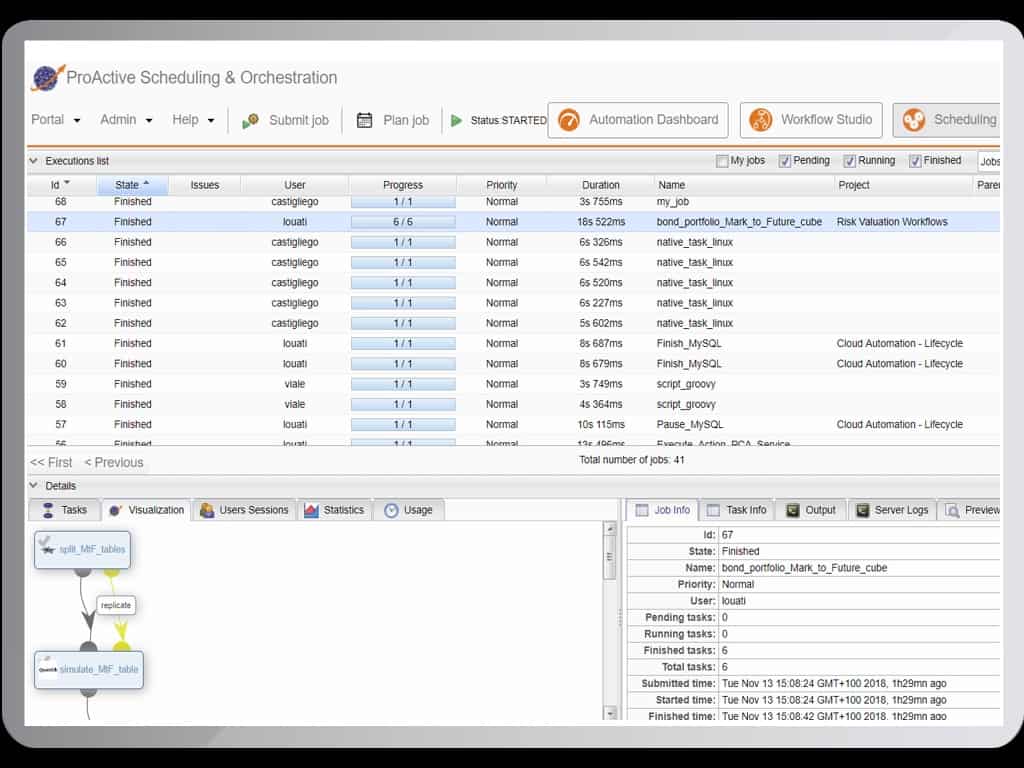The width and height of the screenshot is (1024, 768).
Task: Select job 60 Finish_MySQL row
Action: click(513, 364)
